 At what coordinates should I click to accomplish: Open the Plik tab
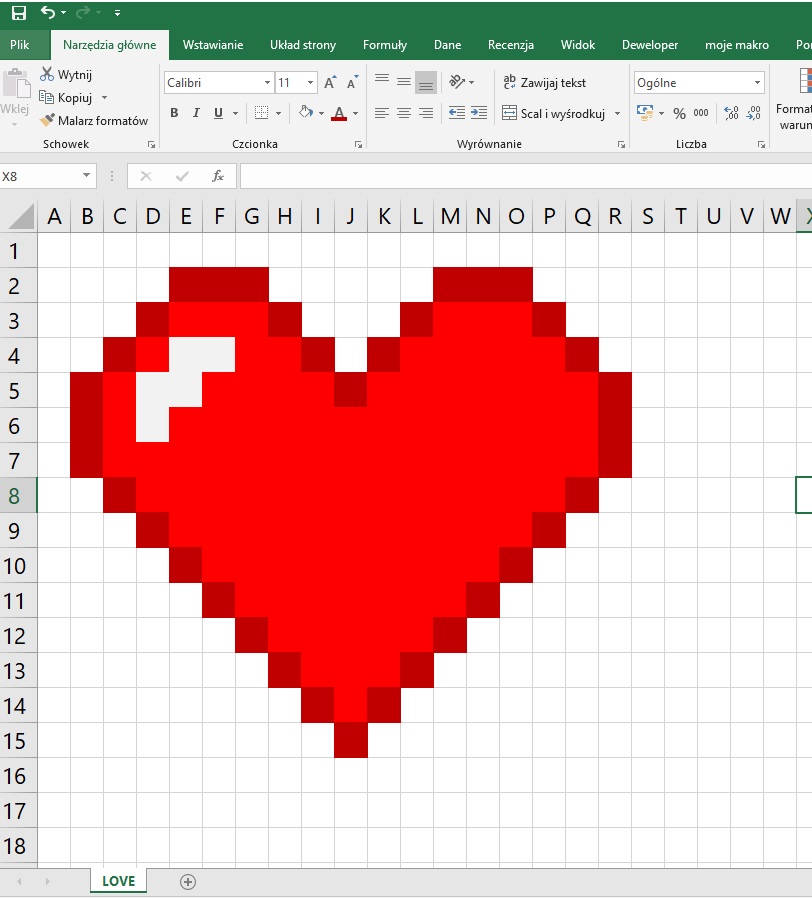tap(19, 45)
